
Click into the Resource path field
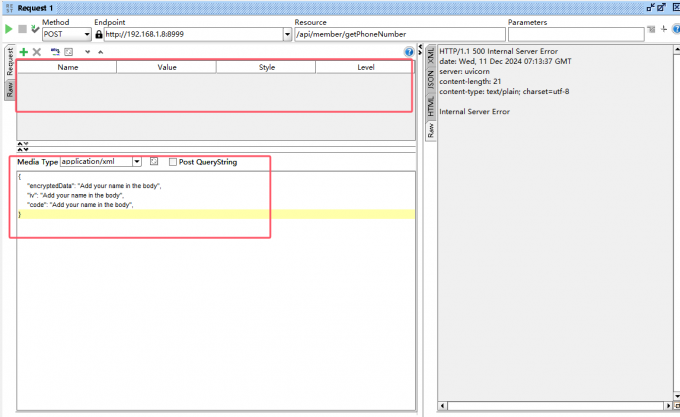tap(400, 34)
